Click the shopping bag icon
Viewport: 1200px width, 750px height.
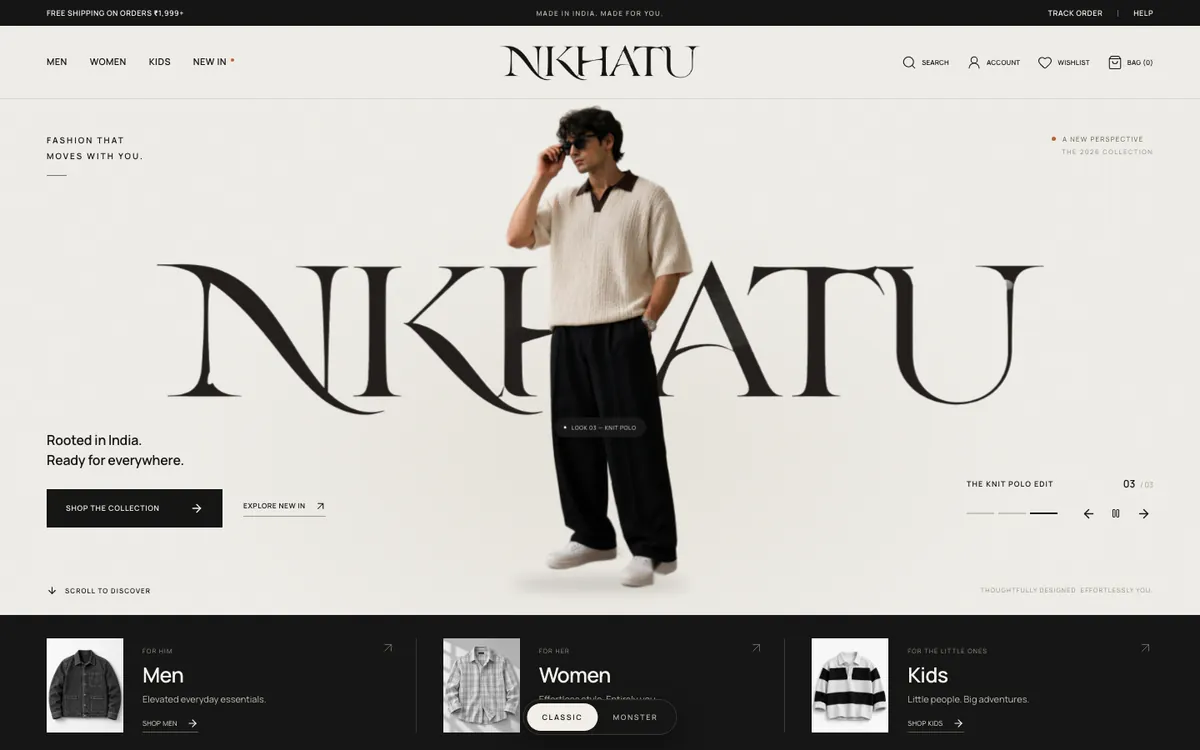(1115, 62)
